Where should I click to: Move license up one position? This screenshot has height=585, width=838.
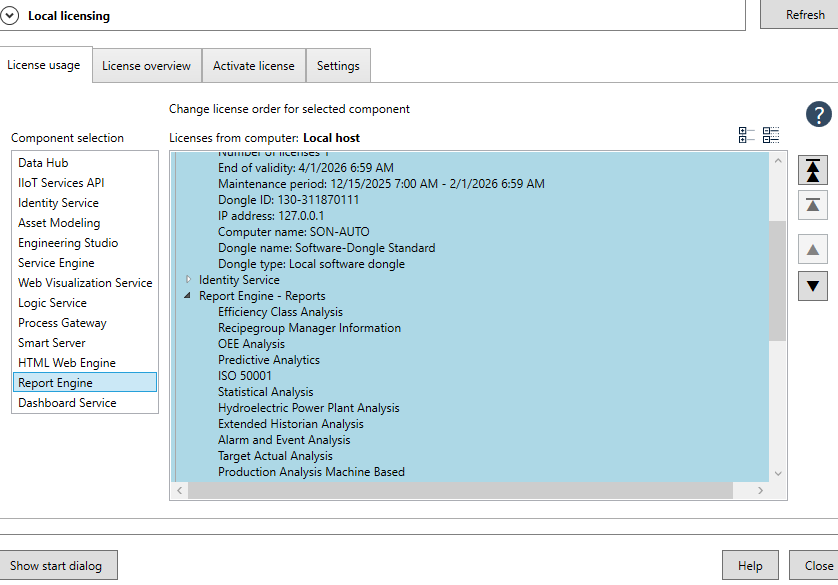(x=813, y=249)
